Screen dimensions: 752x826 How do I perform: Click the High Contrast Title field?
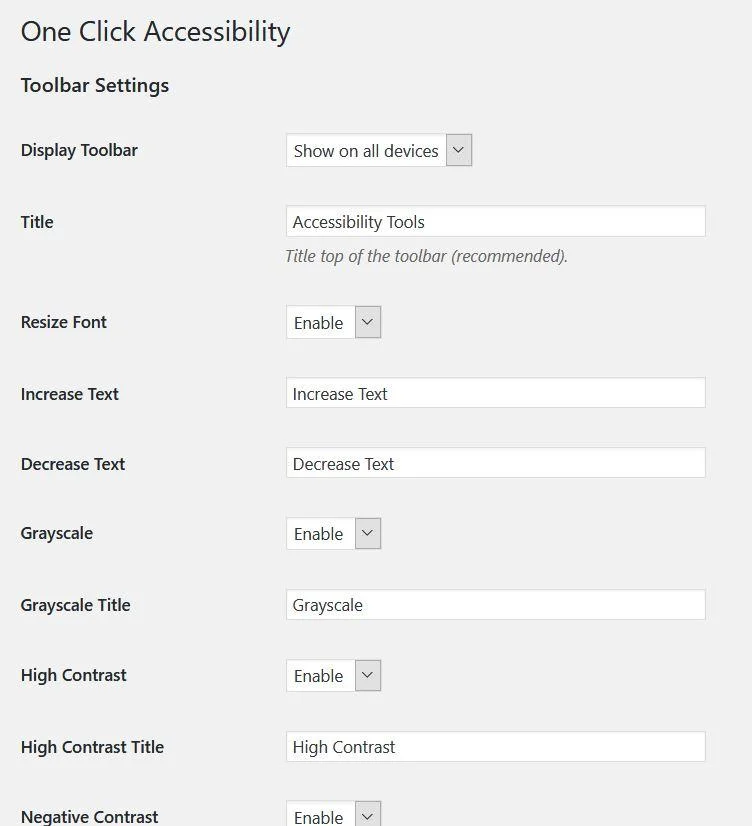coord(495,747)
